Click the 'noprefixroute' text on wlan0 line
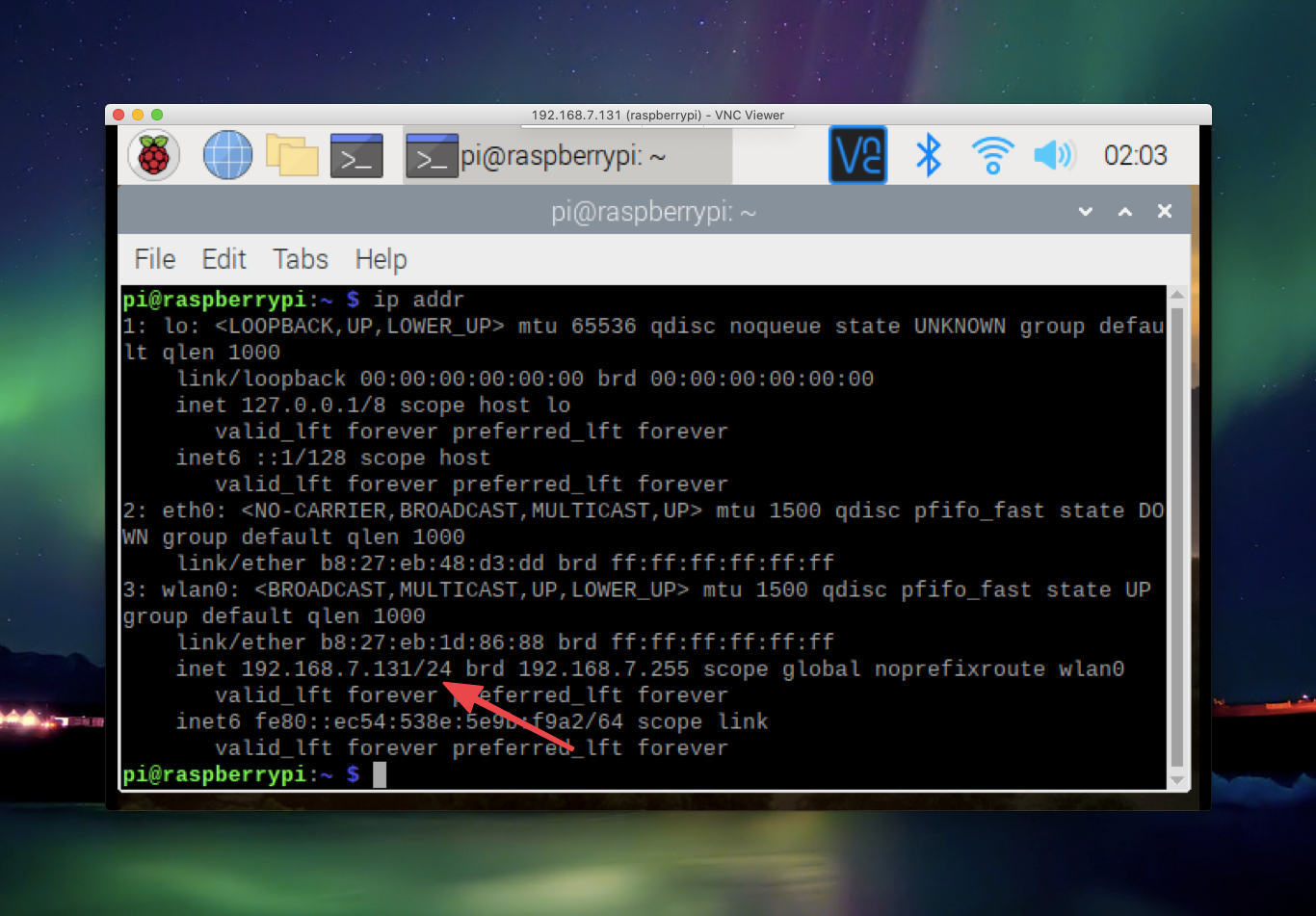Screen dimensions: 1316x916 tap(960, 668)
